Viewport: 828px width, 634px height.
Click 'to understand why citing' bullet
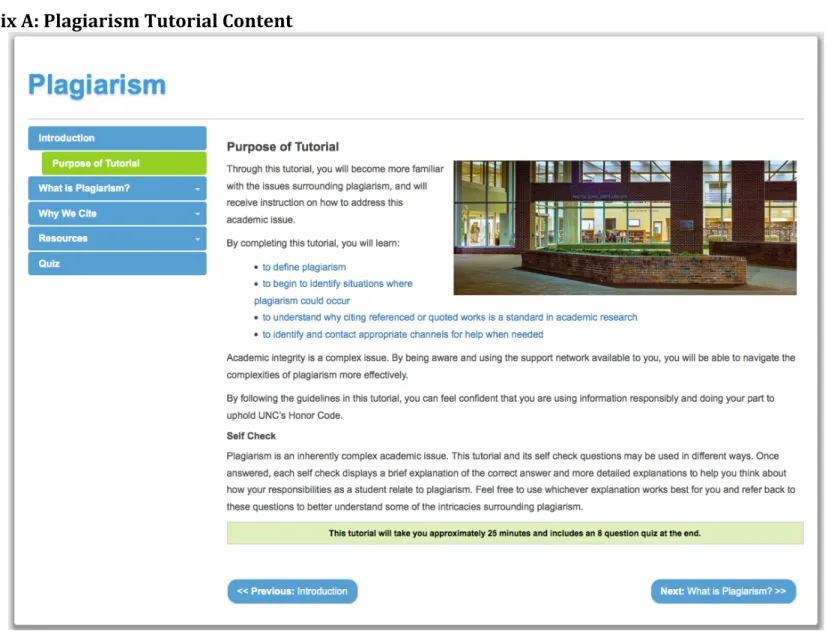(x=450, y=317)
